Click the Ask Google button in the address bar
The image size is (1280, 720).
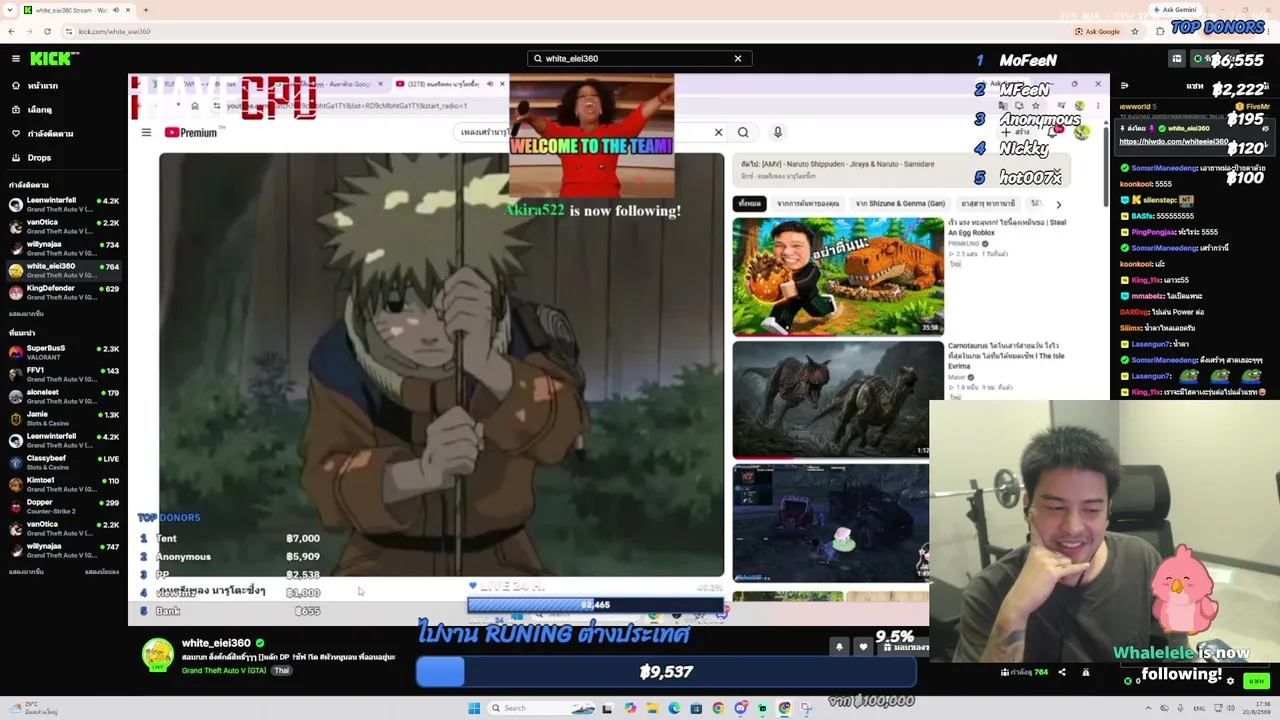pyautogui.click(x=1097, y=31)
